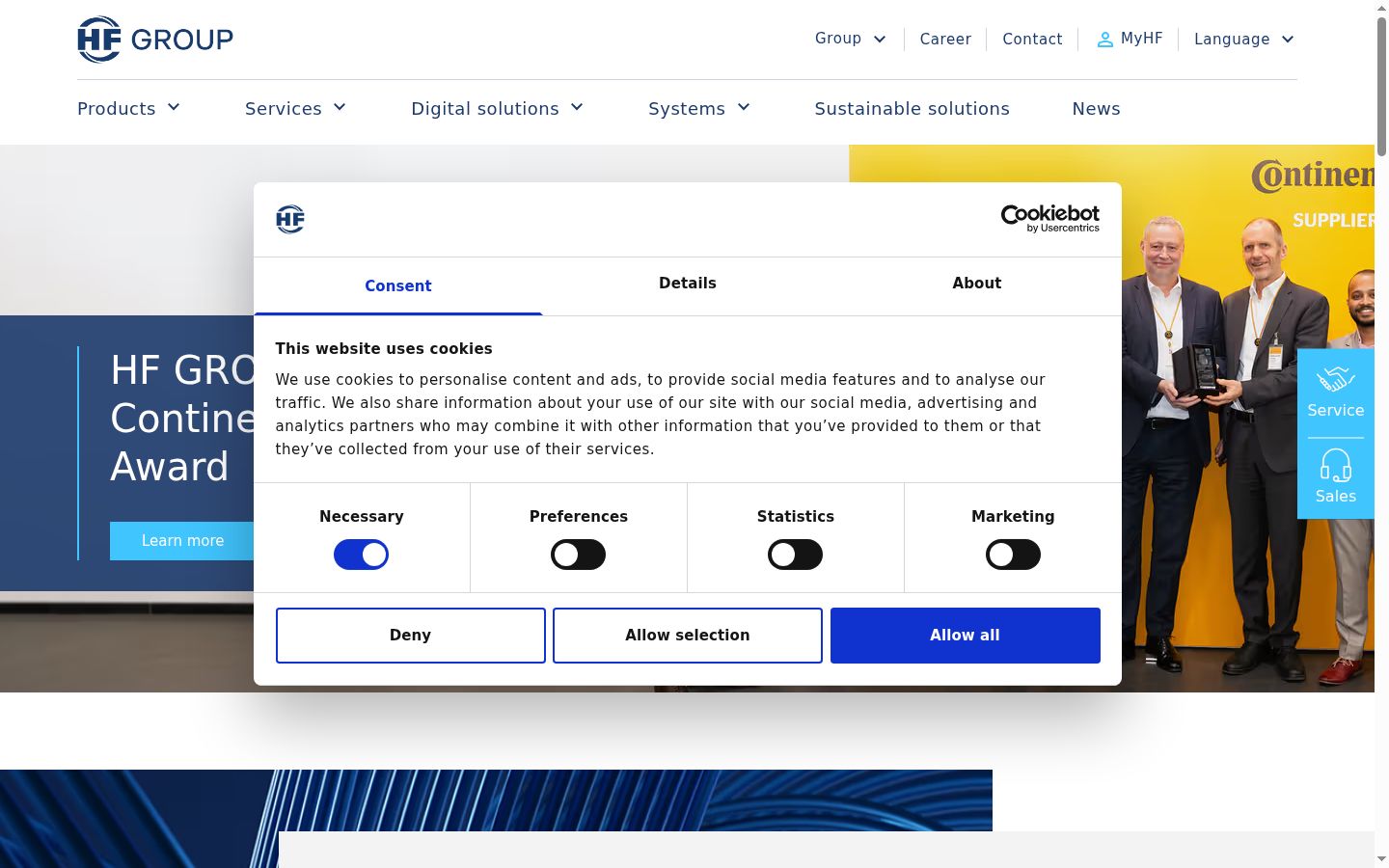Click the HF logo in cookie dialog
Image resolution: width=1389 pixels, height=868 pixels.
pos(290,220)
